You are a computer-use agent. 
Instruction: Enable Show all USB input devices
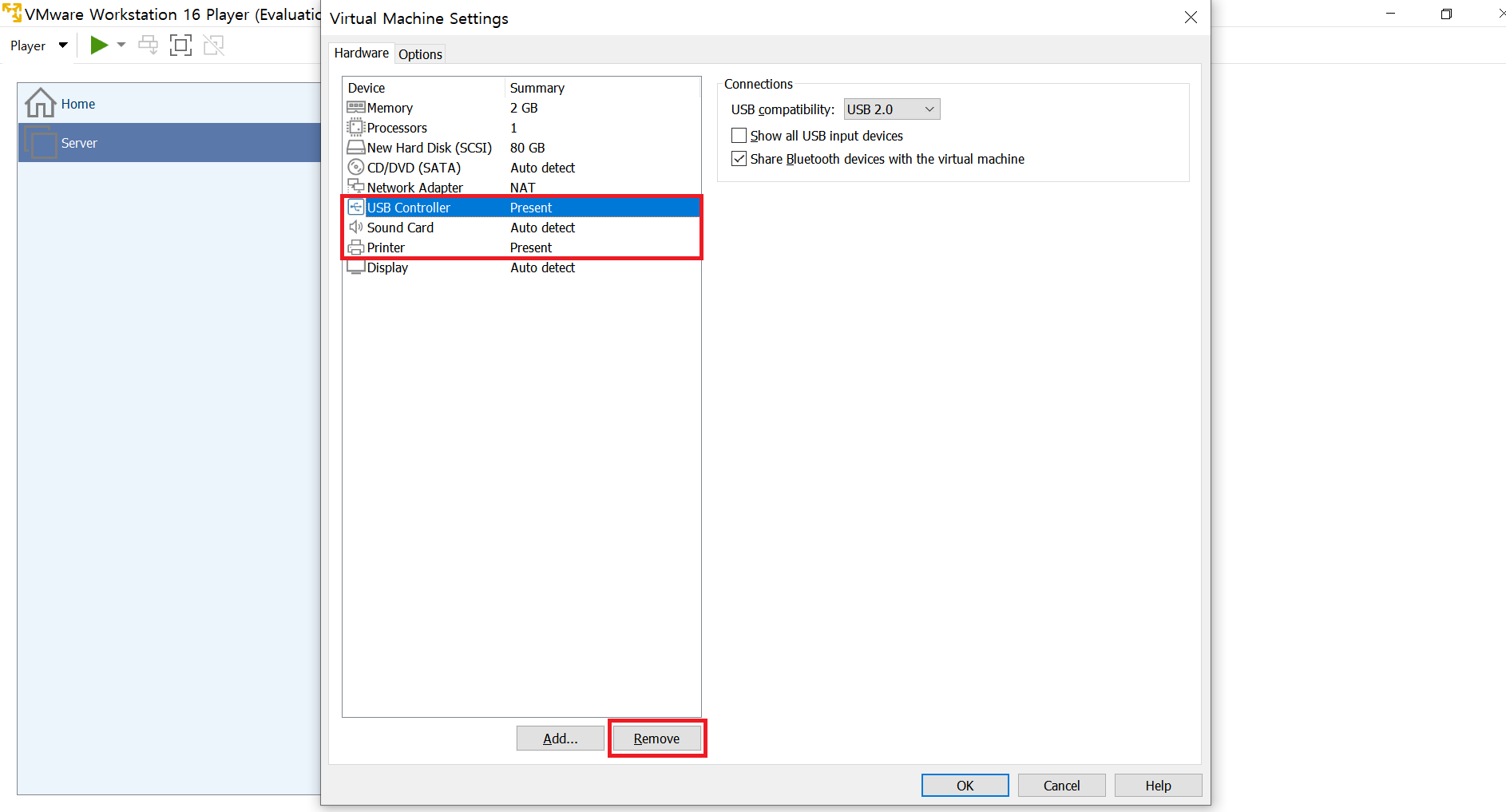point(739,136)
